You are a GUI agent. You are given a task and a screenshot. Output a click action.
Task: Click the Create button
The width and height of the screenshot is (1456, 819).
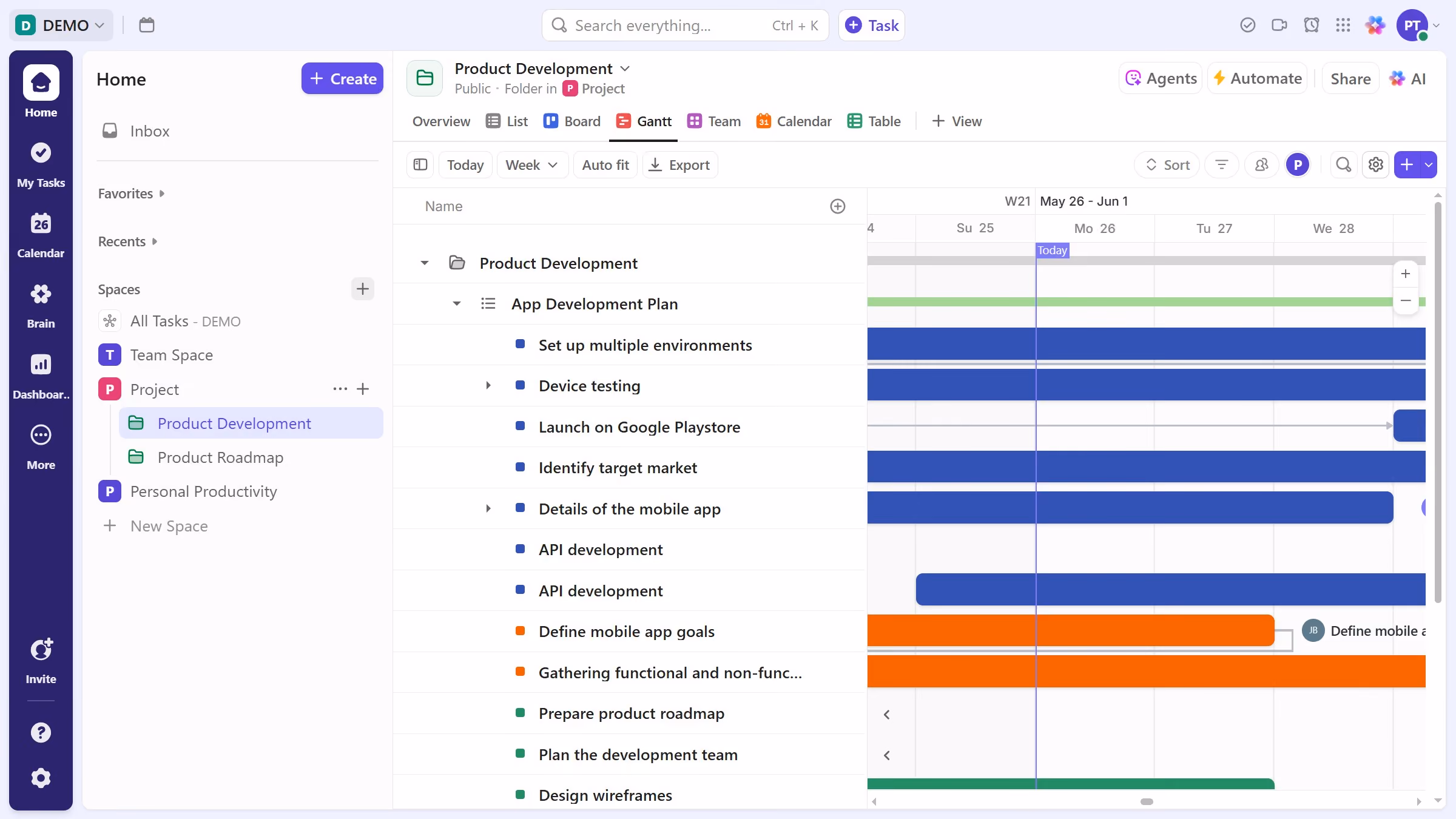point(342,78)
